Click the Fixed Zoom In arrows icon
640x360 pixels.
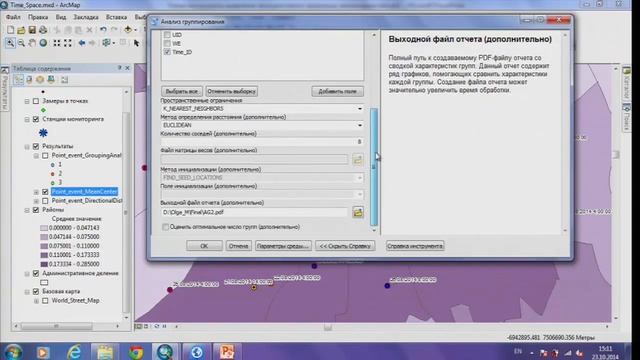(x=57, y=43)
